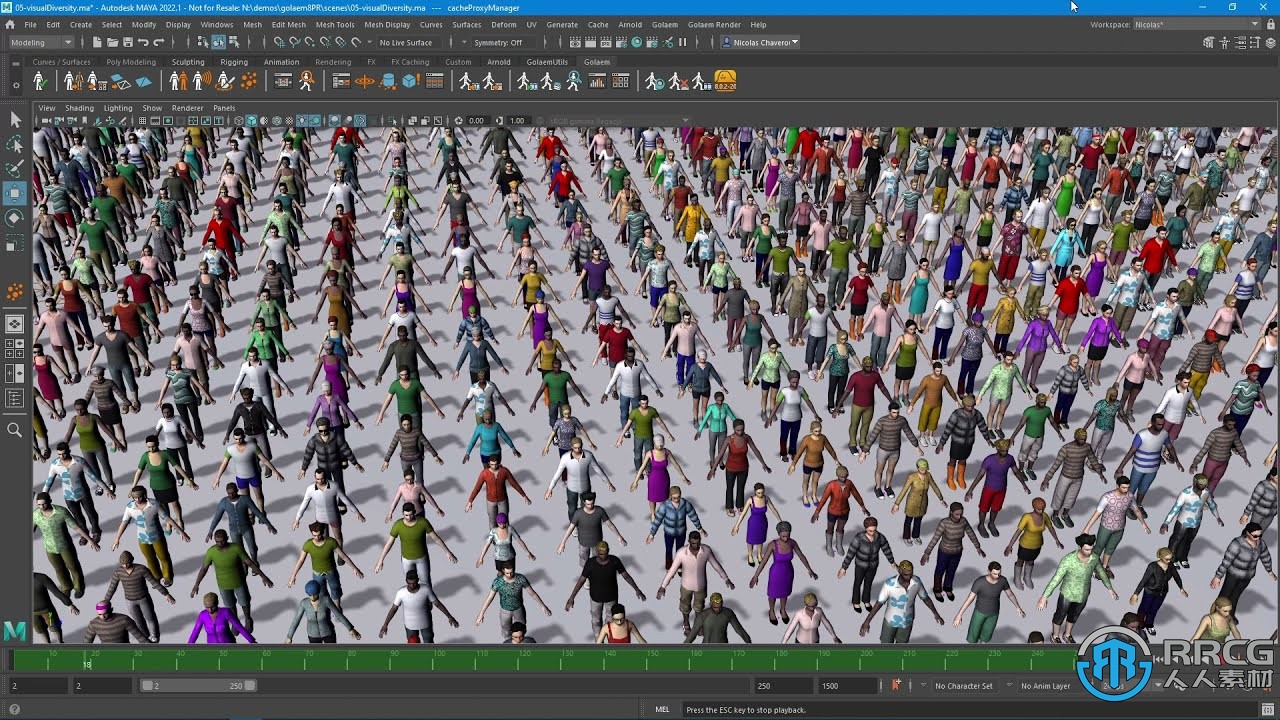Open the shelf tab selector icon
The height and width of the screenshot is (720, 1280).
(15, 63)
